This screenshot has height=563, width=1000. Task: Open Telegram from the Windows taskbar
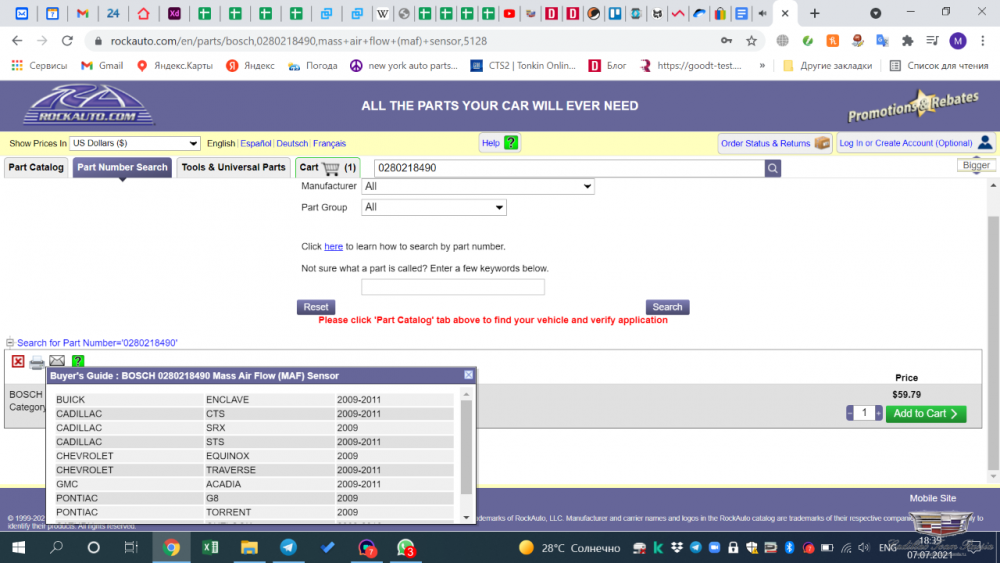point(288,548)
